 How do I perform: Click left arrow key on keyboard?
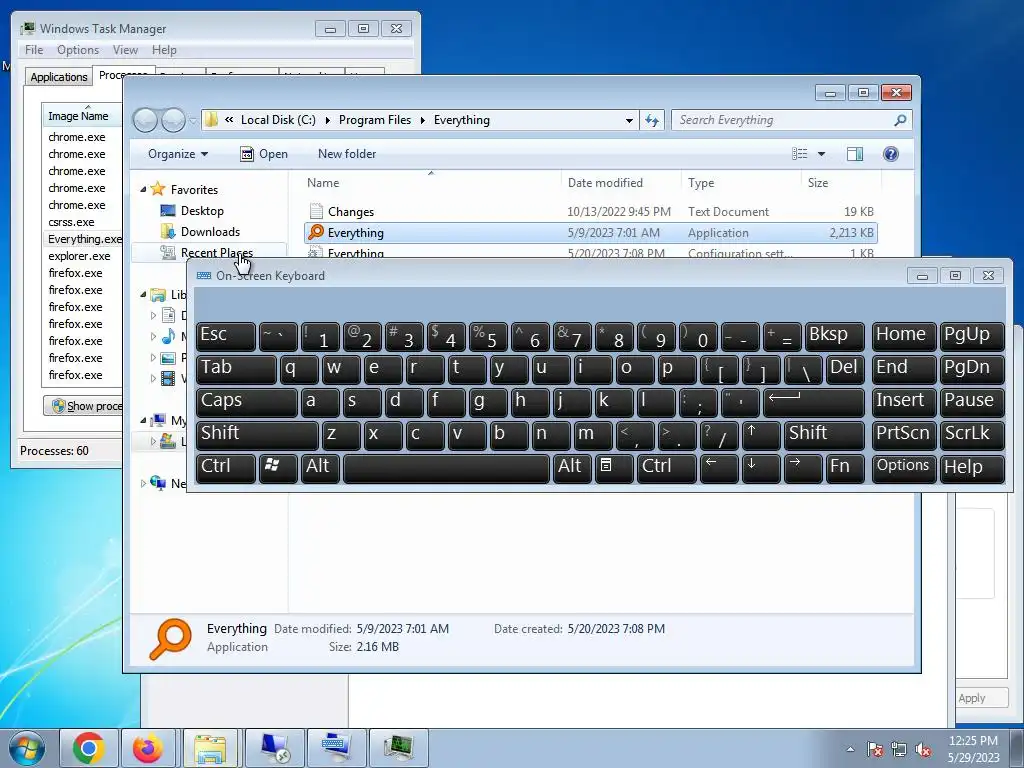click(x=719, y=468)
